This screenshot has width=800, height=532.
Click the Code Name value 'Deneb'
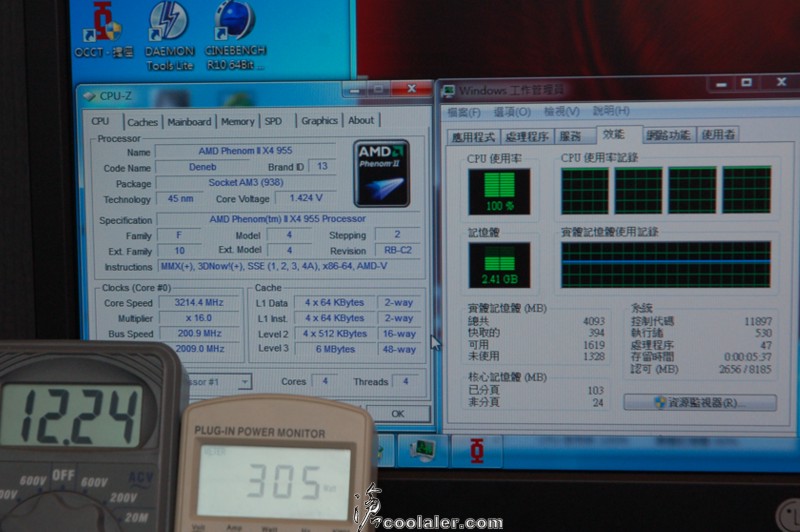click(203, 167)
